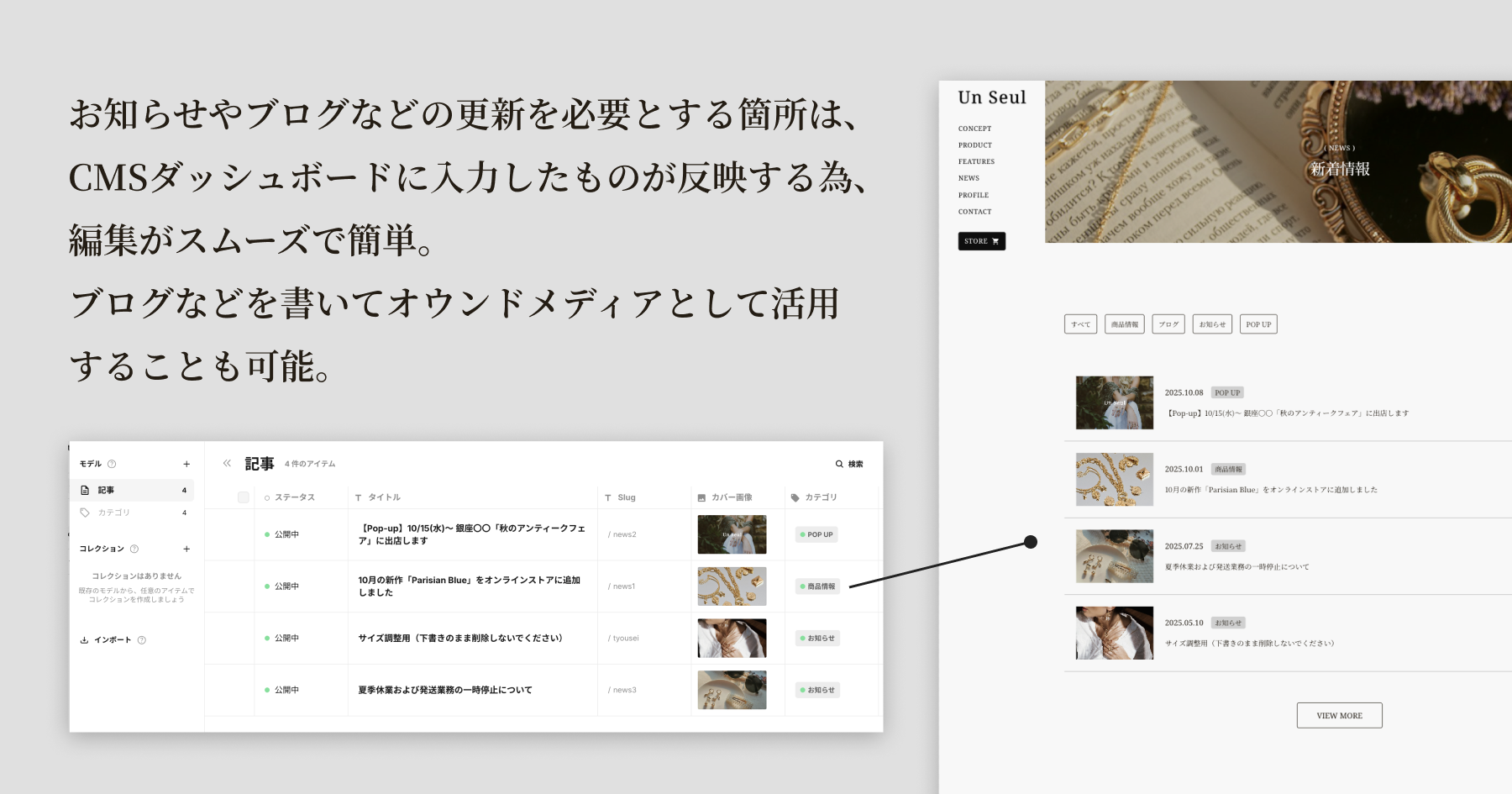This screenshot has height=794, width=1512.
Task: Click the help icon next to モデル
Action: (112, 464)
